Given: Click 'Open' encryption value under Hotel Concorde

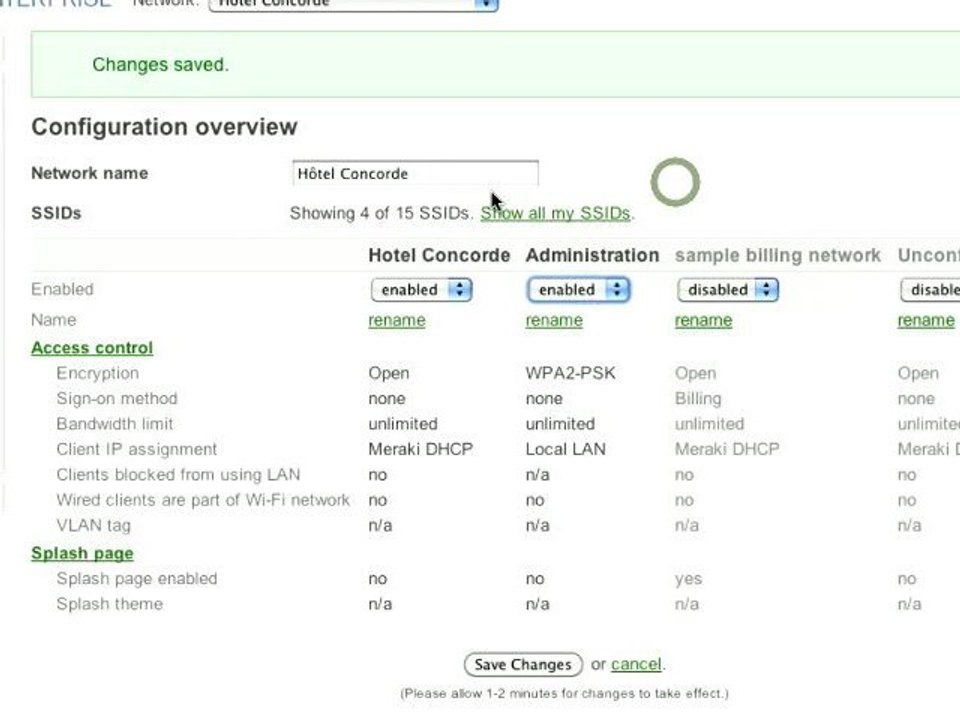Looking at the screenshot, I should pos(389,373).
